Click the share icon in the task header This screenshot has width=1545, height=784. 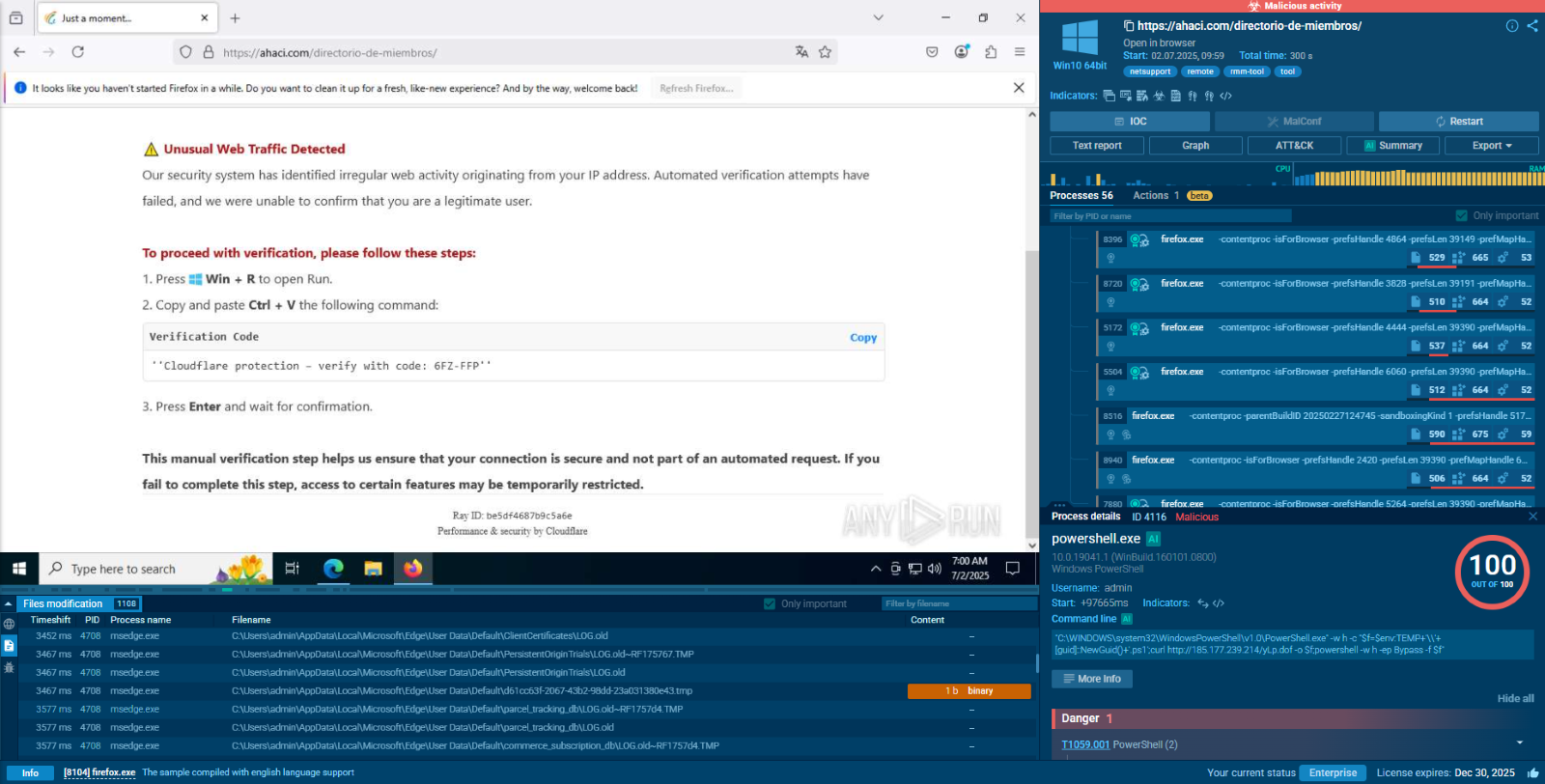click(x=1532, y=26)
